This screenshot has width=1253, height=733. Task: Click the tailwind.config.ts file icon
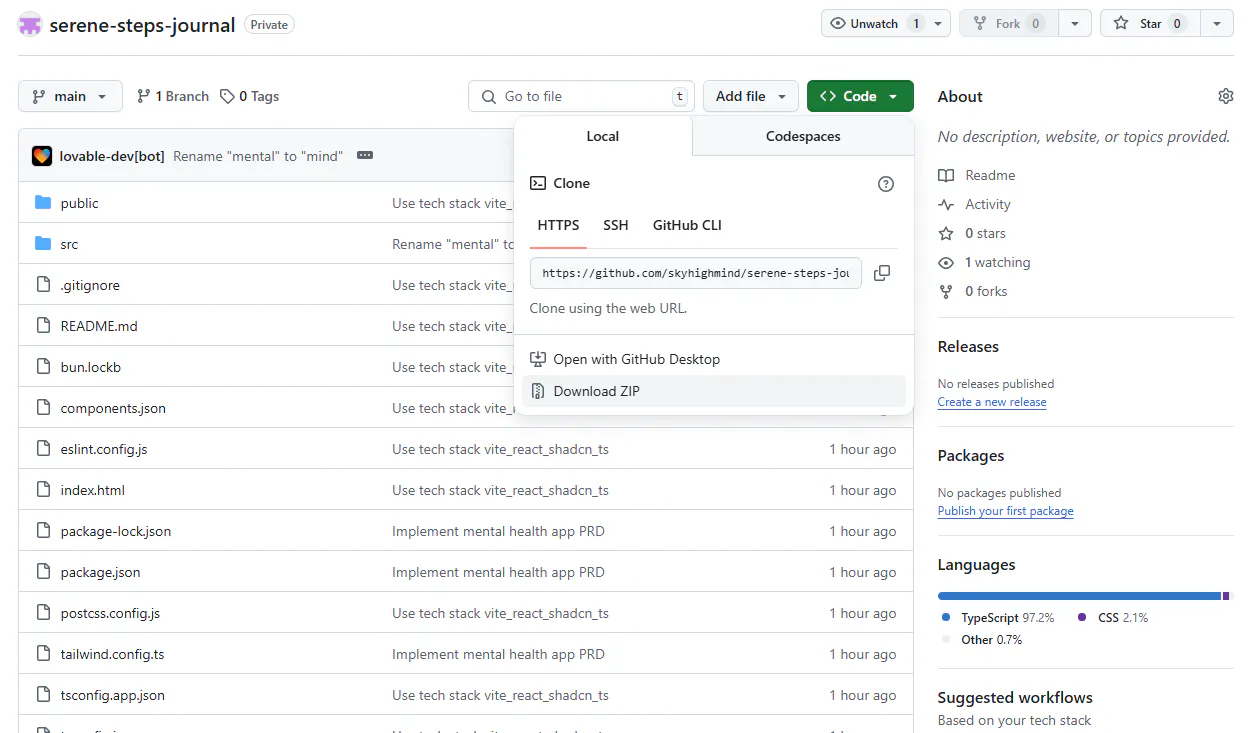[43, 654]
